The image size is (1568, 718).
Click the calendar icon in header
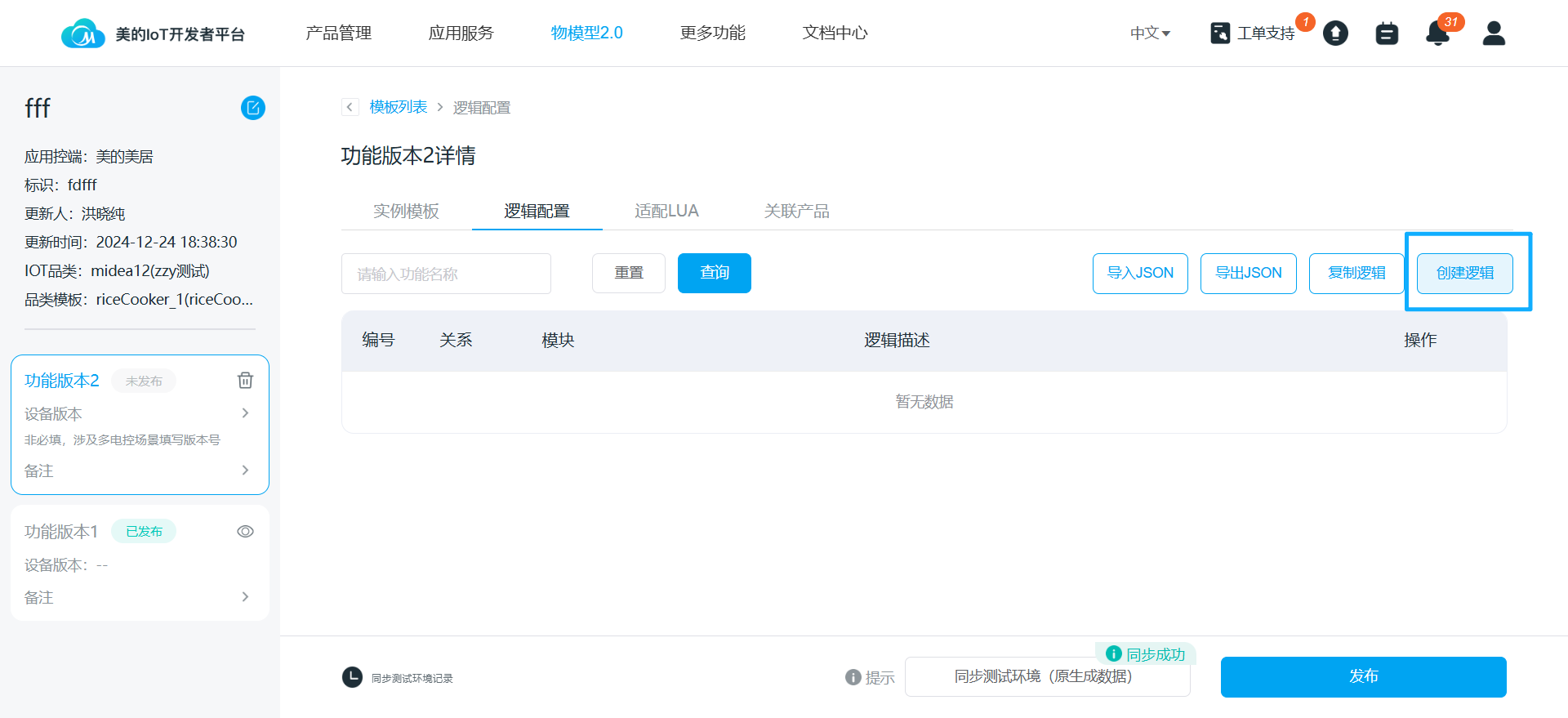click(1387, 33)
